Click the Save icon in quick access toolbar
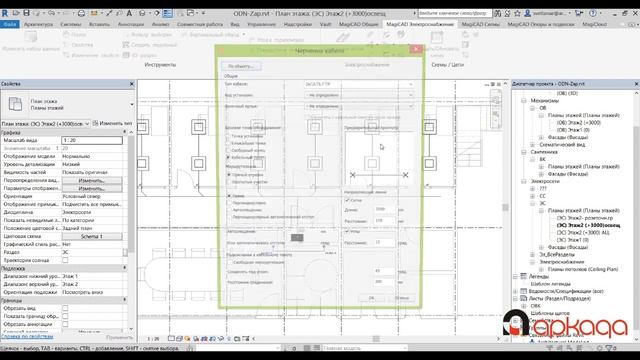The image size is (640, 360). (27, 13)
